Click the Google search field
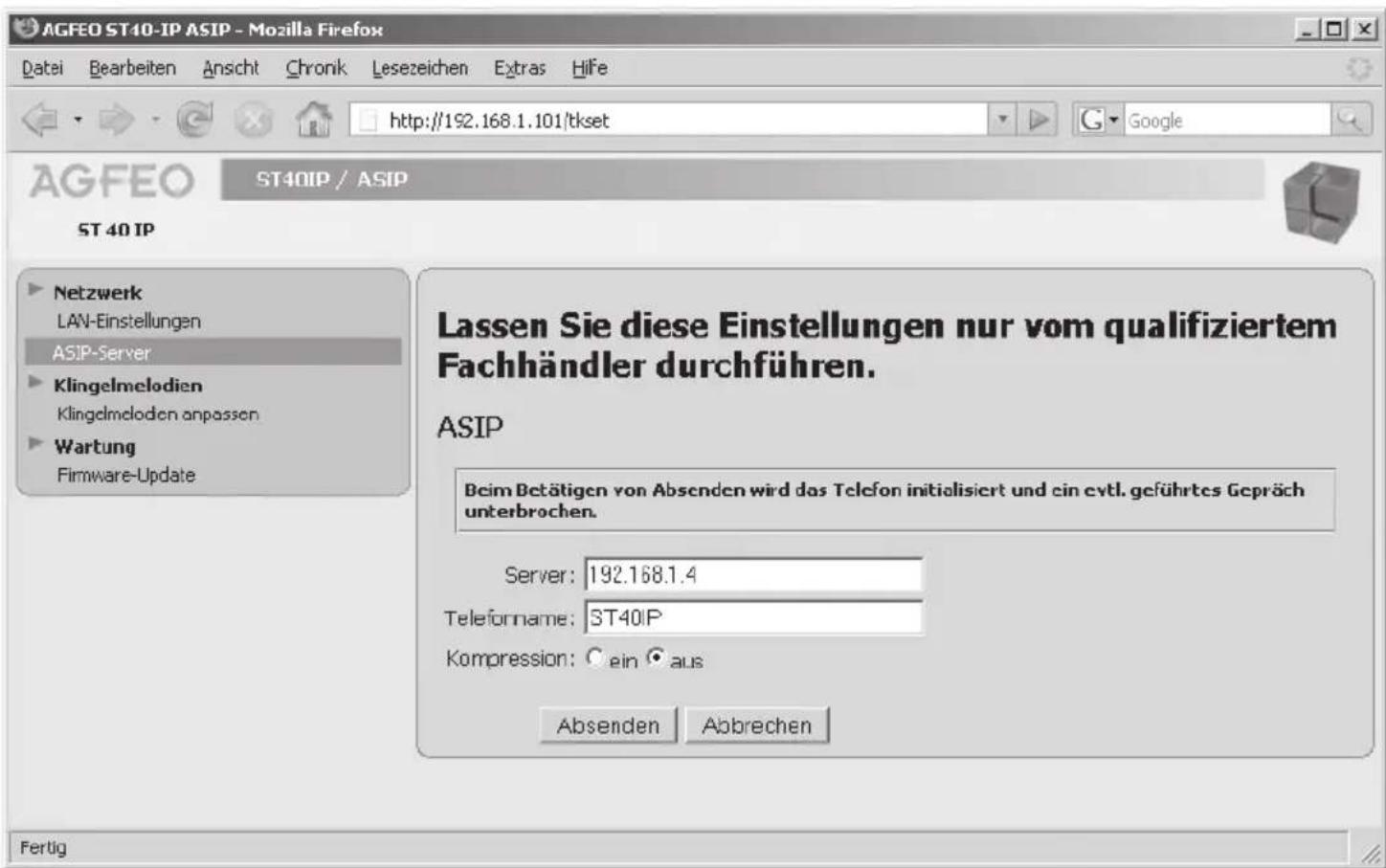 1227,121
